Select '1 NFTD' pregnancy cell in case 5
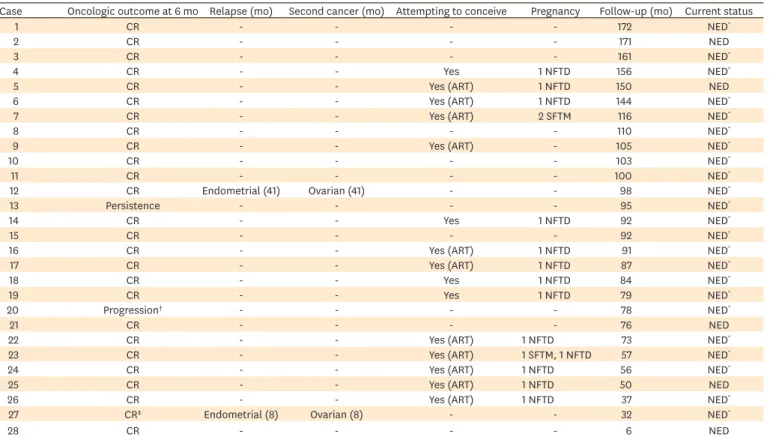770x437 pixels. tap(554, 86)
